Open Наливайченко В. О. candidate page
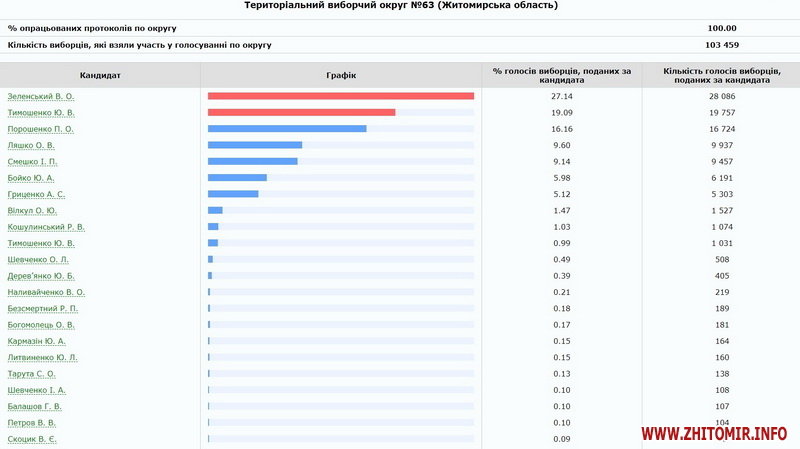The image size is (800, 449). [x=46, y=292]
